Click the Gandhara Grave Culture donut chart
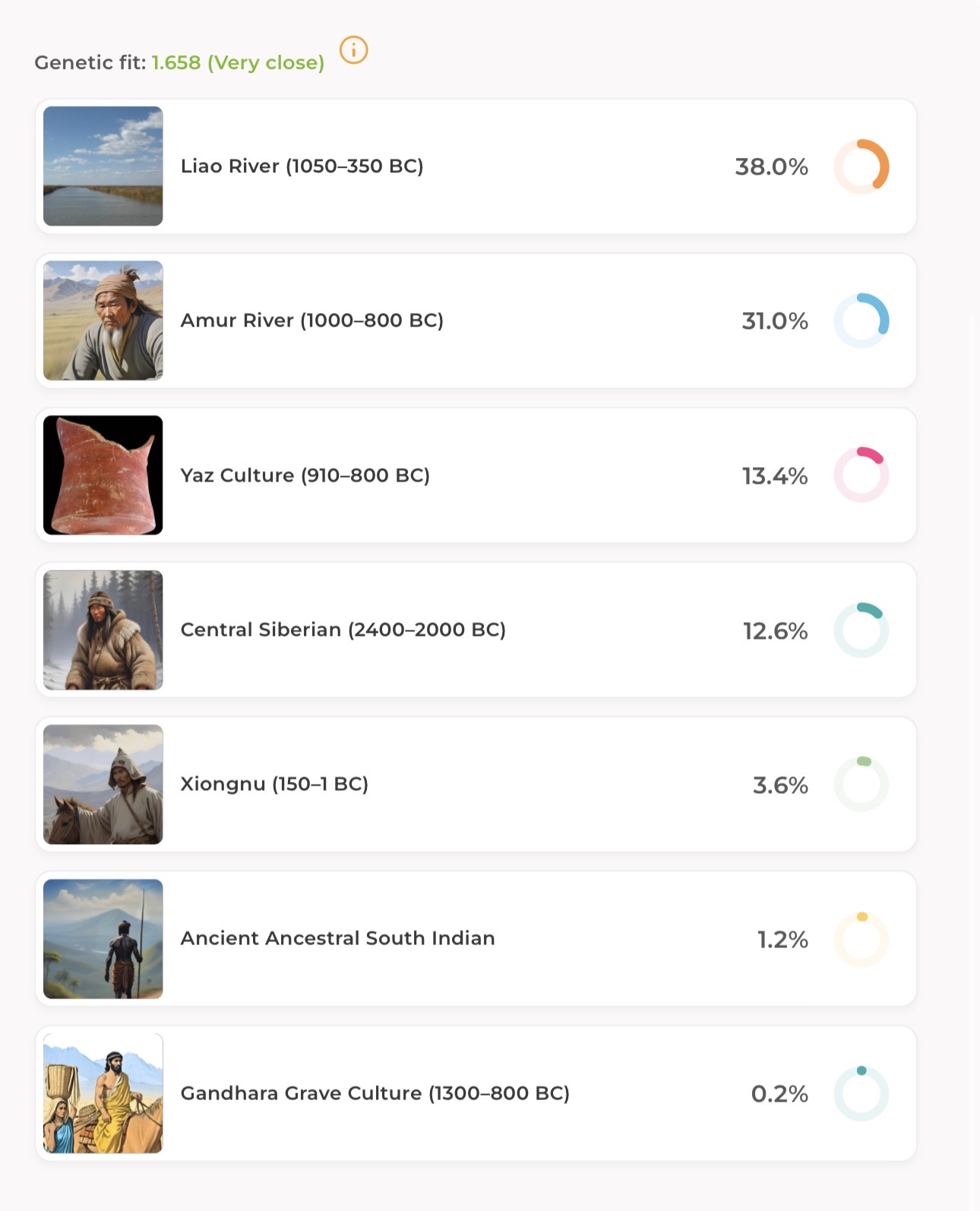 [861, 1093]
